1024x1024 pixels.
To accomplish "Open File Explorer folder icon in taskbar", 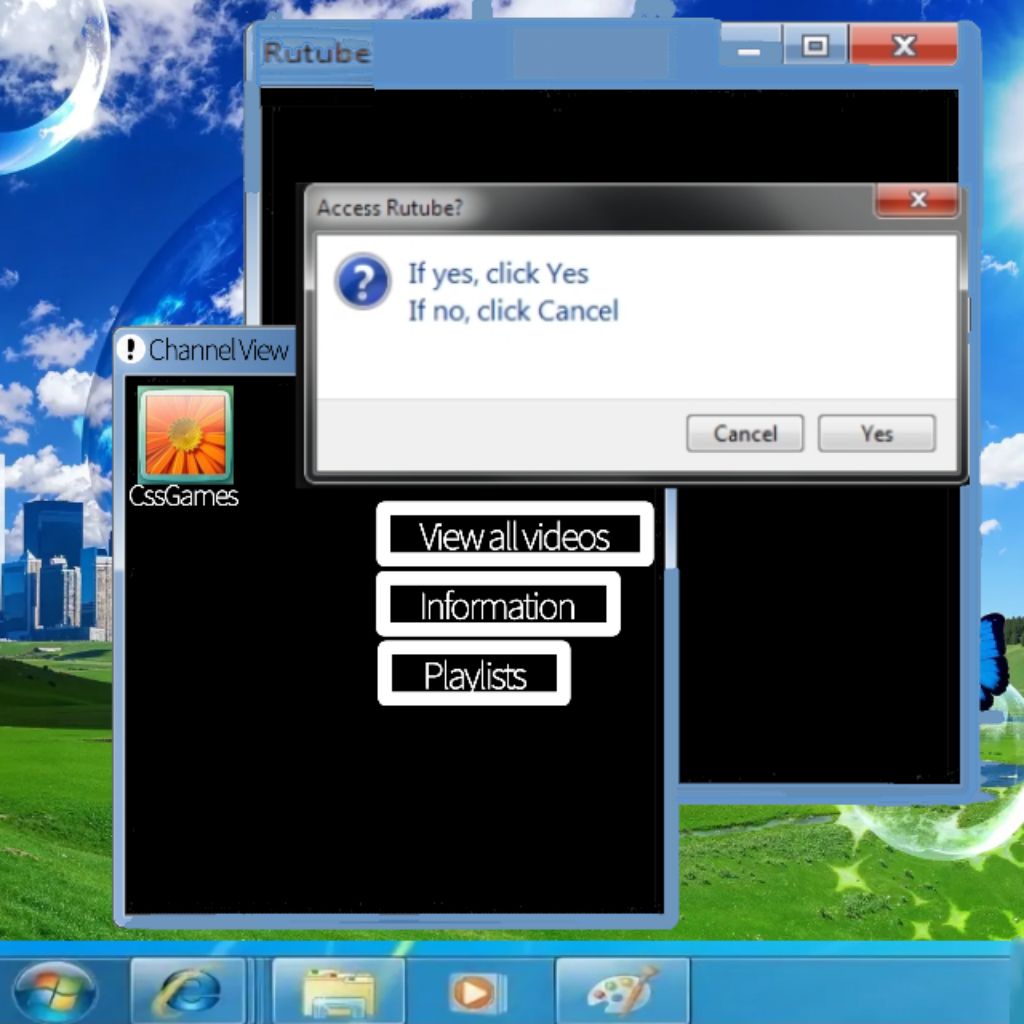I will [338, 991].
